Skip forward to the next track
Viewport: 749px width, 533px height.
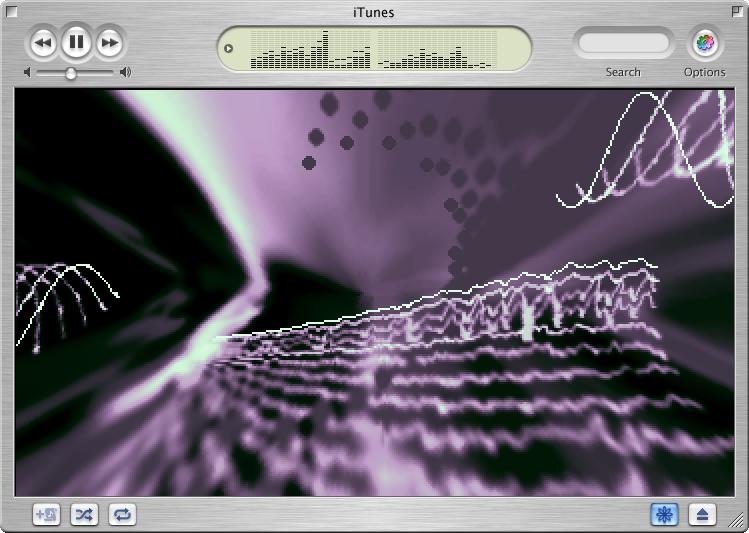click(x=110, y=43)
